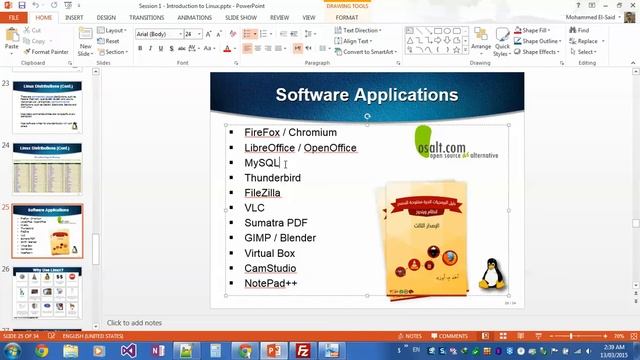The height and width of the screenshot is (360, 640).
Task: Increase font size with the larger A
Action: [209, 34]
